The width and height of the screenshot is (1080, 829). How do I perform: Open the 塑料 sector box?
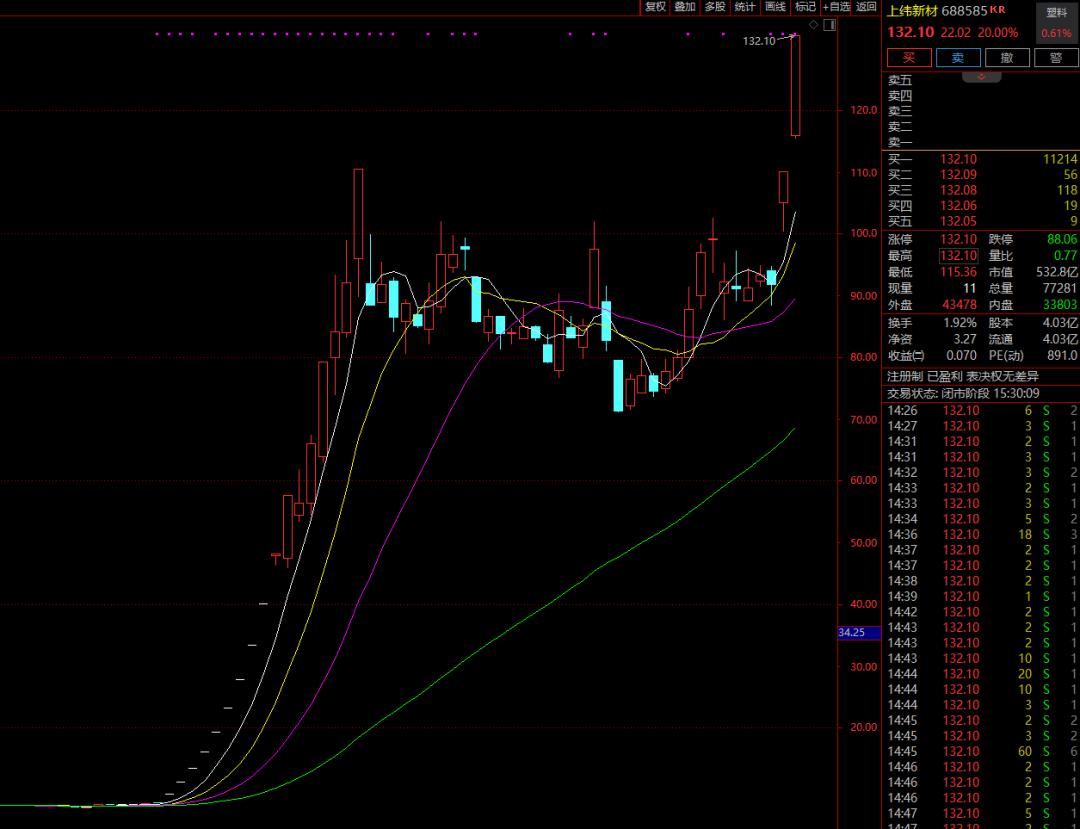(1056, 23)
